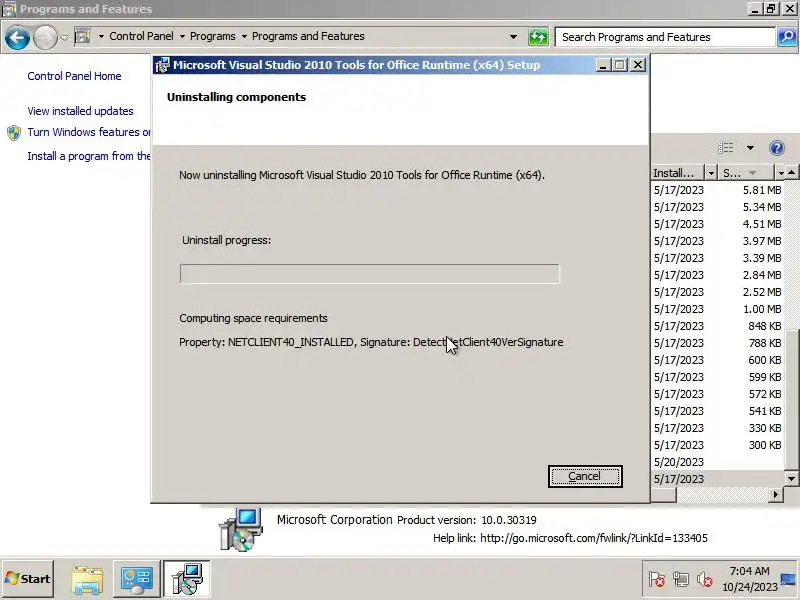Open Installed On column filter dropdown
This screenshot has height=600, width=800.
[x=711, y=173]
